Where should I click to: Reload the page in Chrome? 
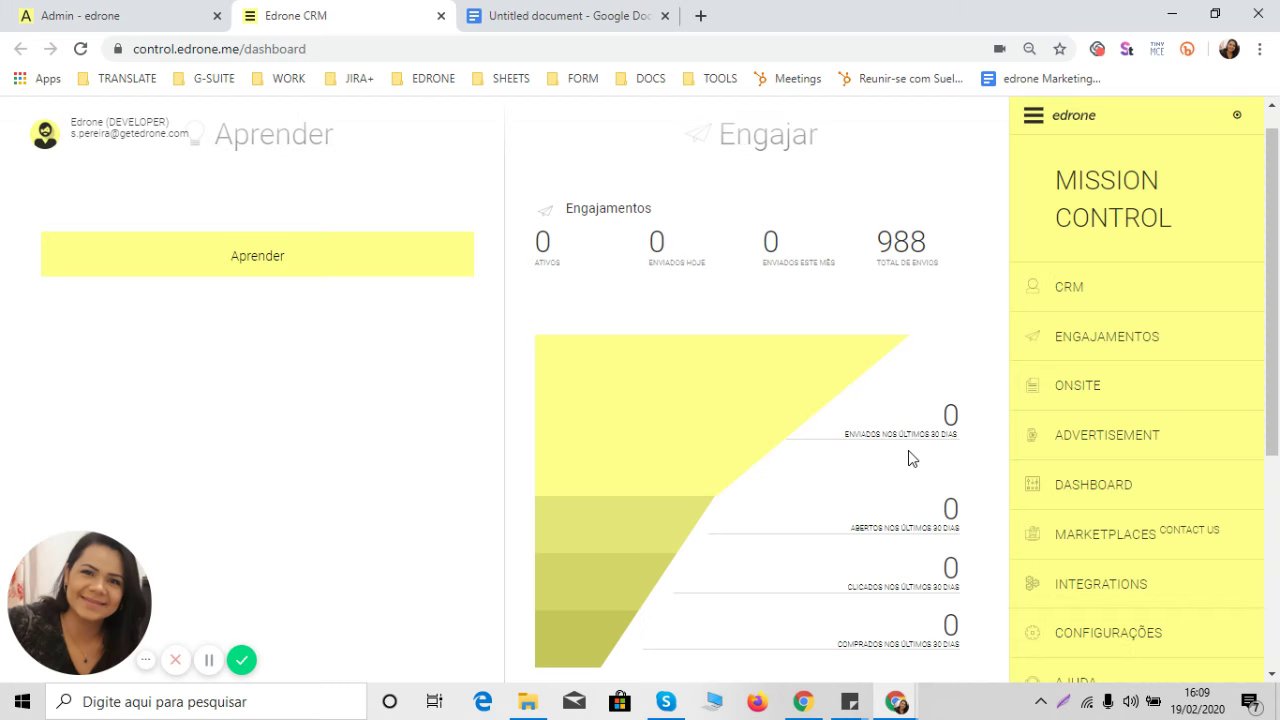[x=80, y=48]
